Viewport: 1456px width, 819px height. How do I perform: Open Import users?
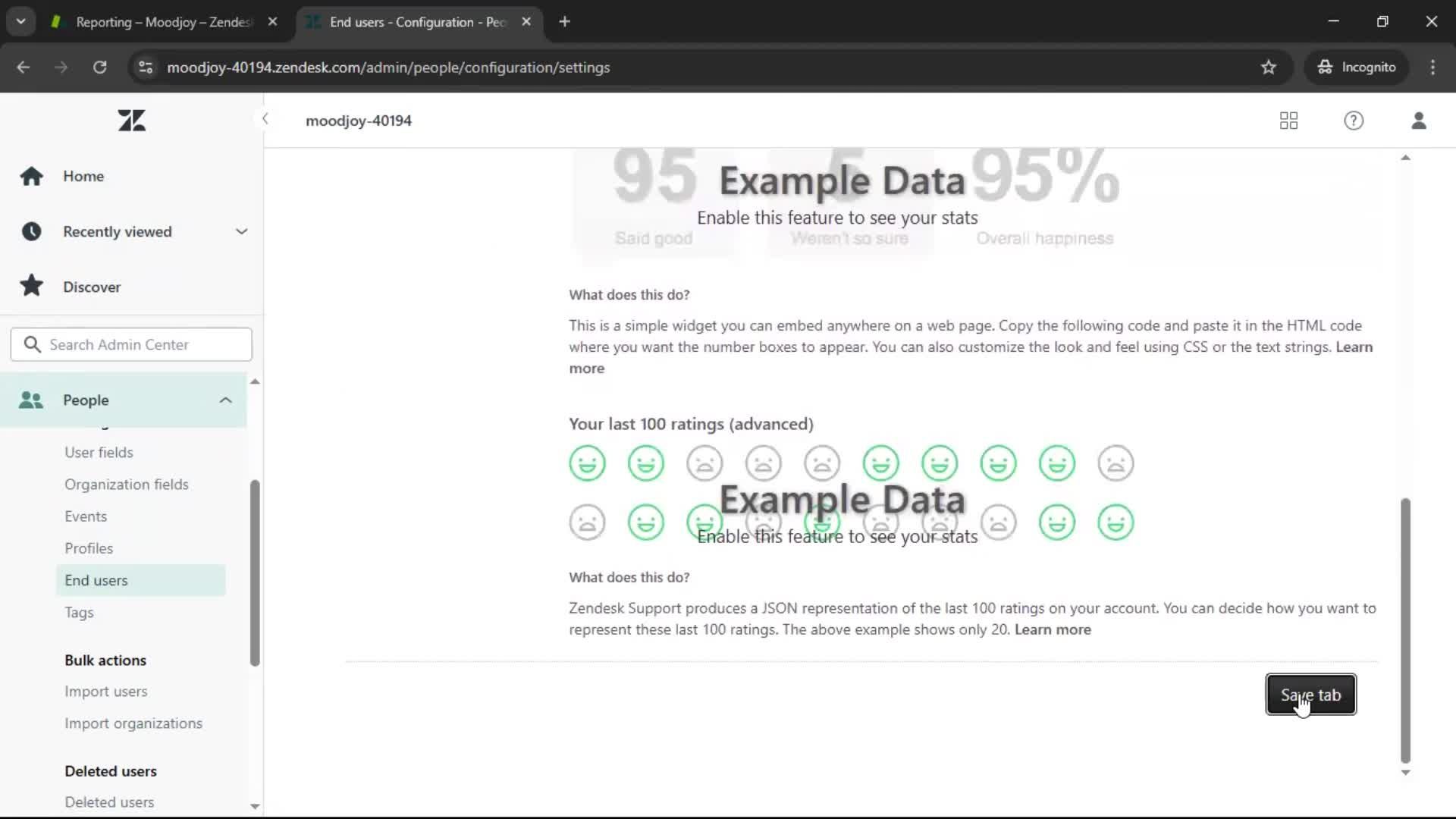coord(106,692)
